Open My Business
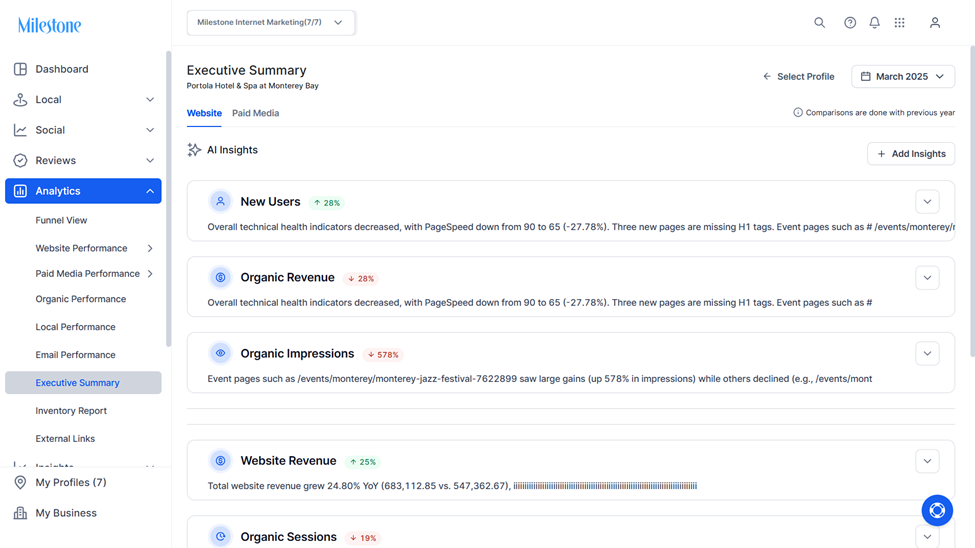The height and width of the screenshot is (548, 975). [x=66, y=513]
